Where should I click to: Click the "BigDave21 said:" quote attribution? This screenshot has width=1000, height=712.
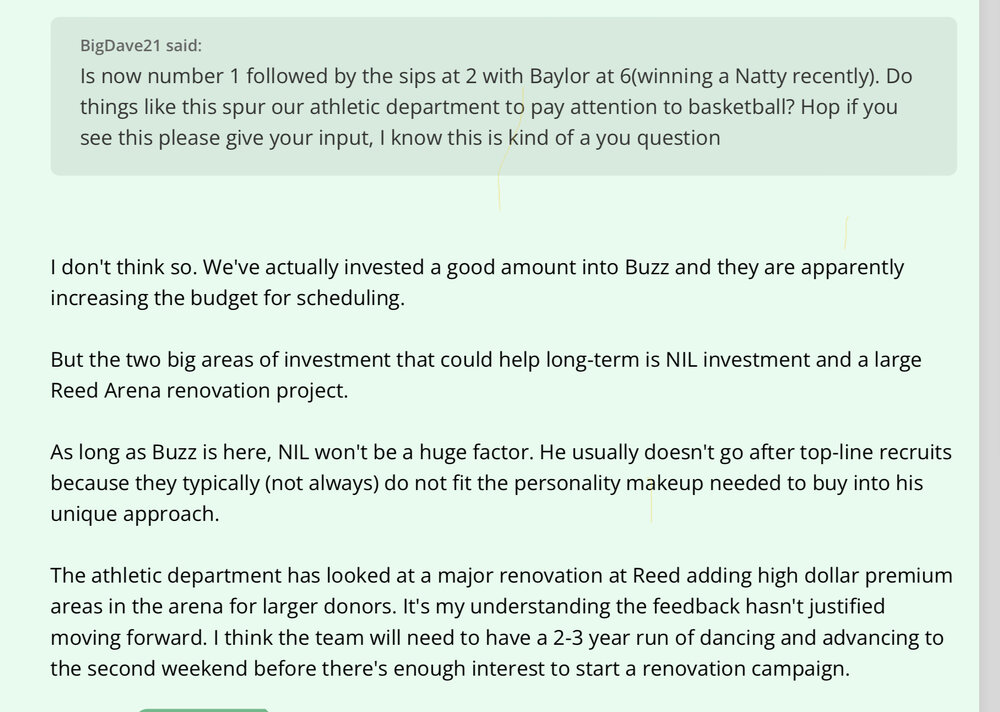[x=141, y=45]
